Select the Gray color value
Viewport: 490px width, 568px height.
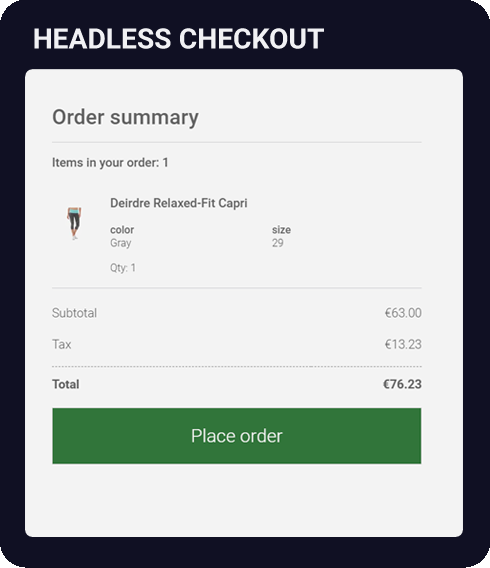tap(121, 243)
